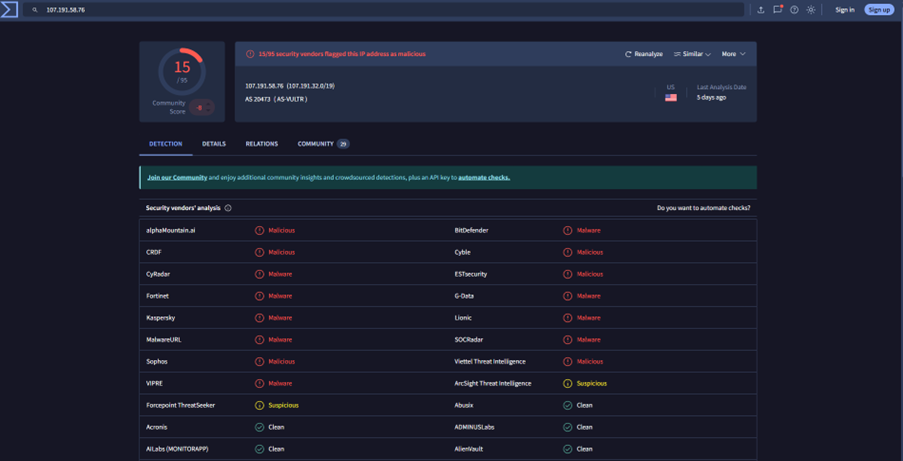
Task: Click the alert icon beside flagged-malicious banner
Action: click(x=250, y=54)
